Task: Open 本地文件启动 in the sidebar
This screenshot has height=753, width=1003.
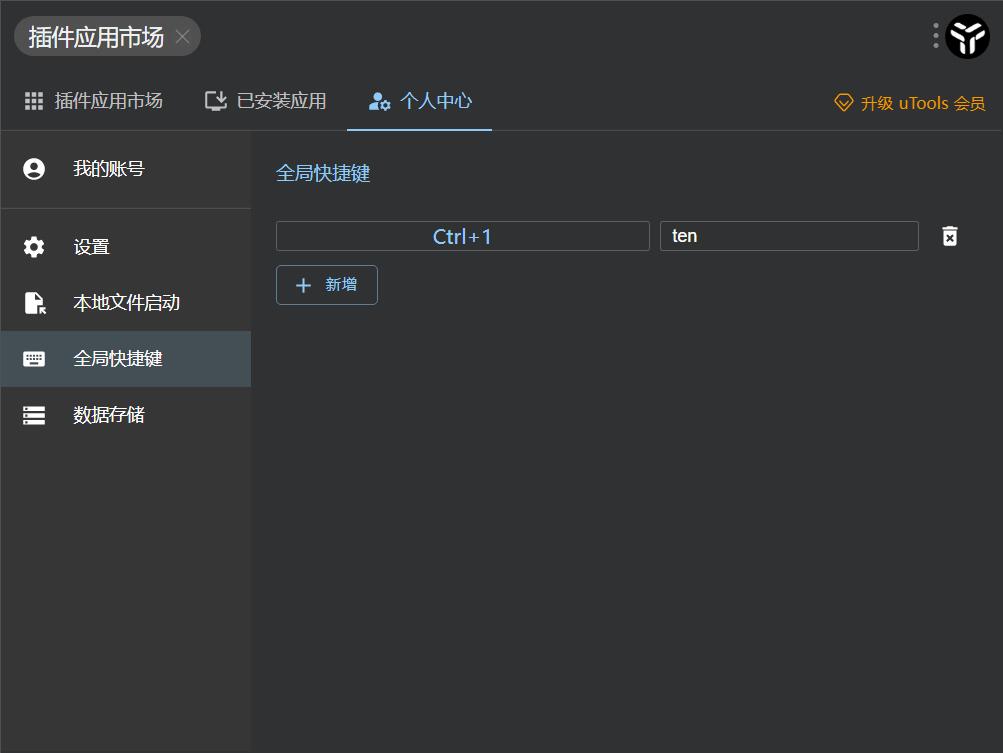Action: click(x=126, y=303)
